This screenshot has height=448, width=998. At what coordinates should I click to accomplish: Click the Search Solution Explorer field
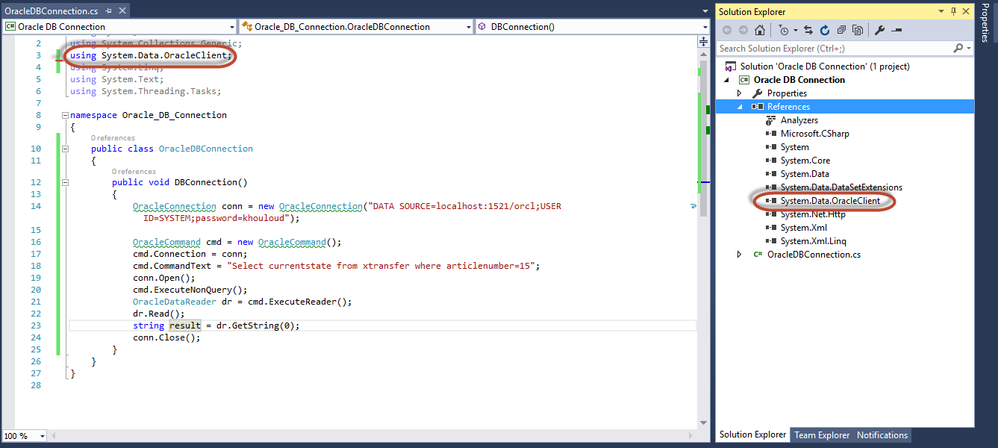pyautogui.click(x=830, y=48)
